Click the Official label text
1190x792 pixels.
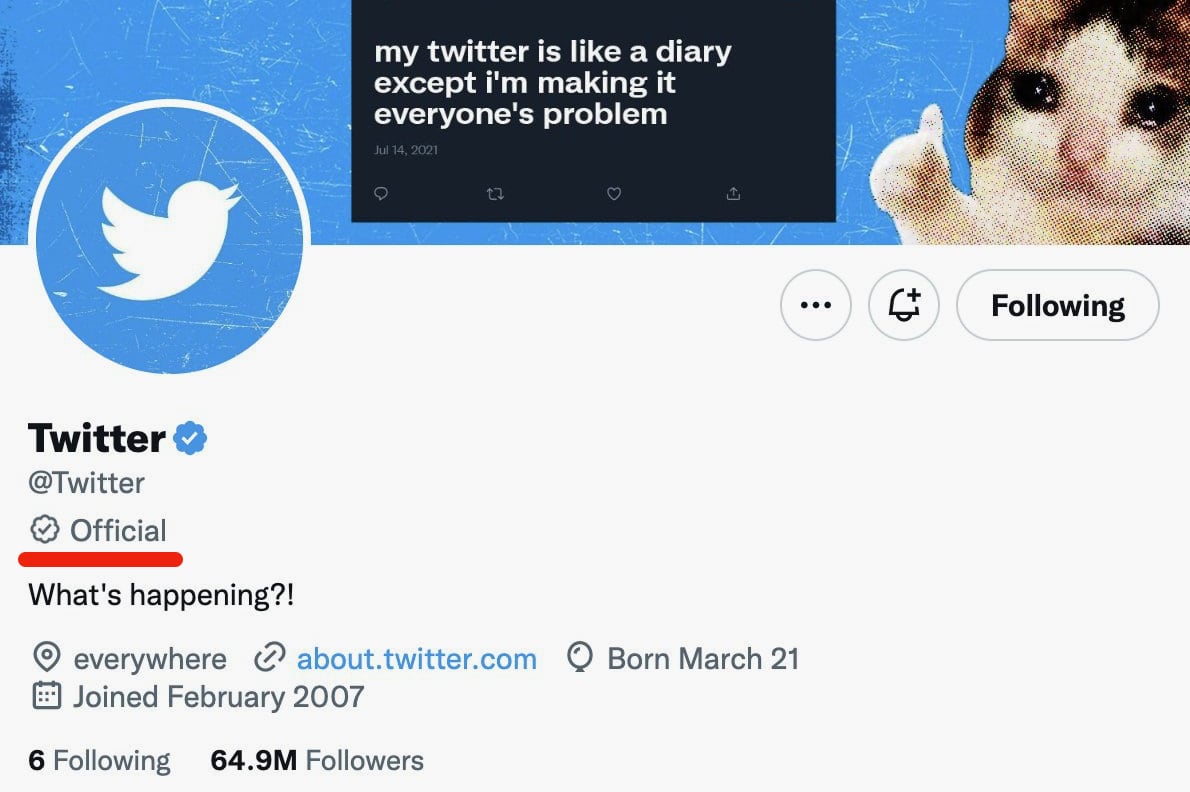click(118, 530)
